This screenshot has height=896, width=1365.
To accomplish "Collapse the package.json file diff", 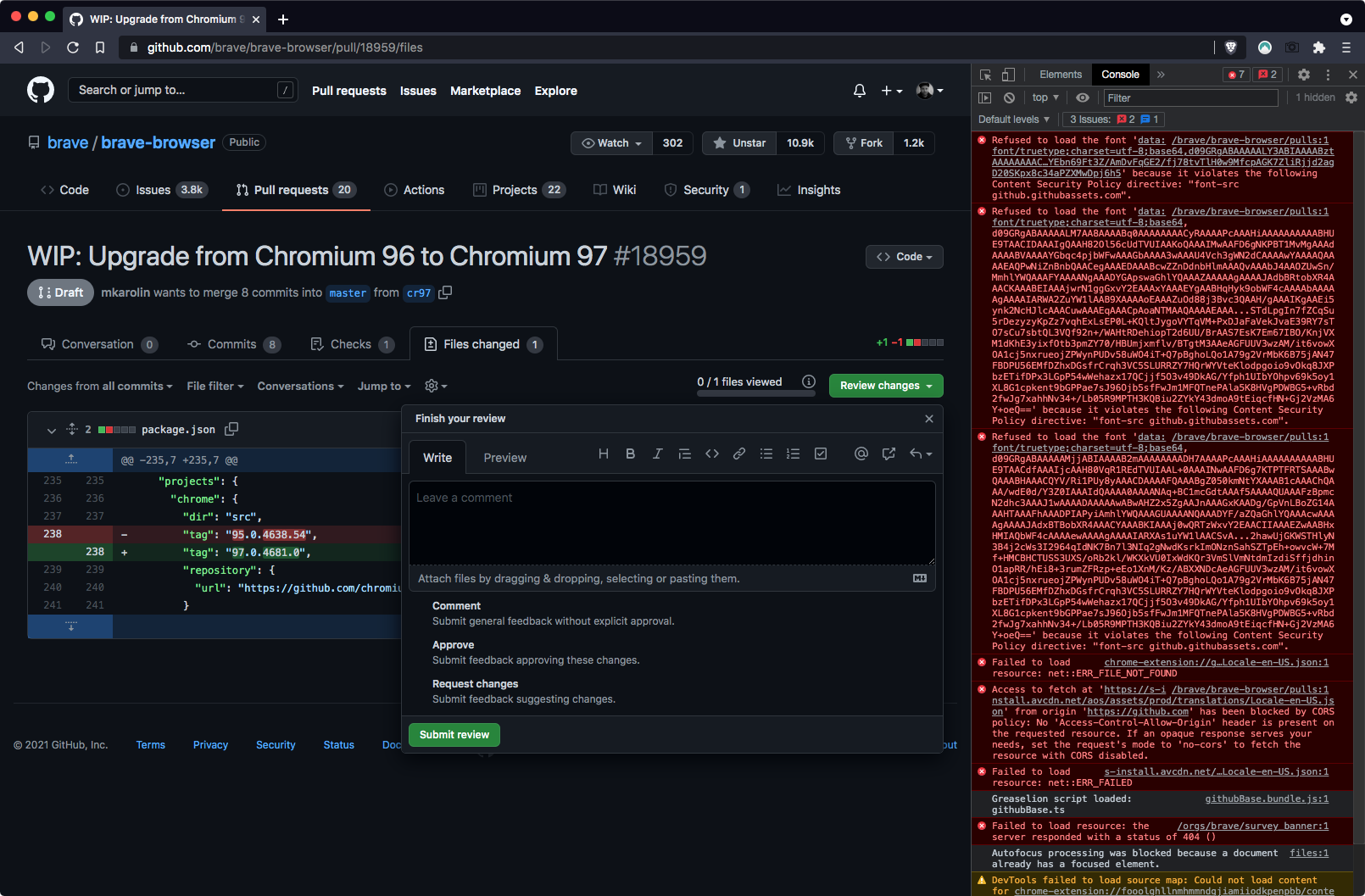I will (52, 430).
